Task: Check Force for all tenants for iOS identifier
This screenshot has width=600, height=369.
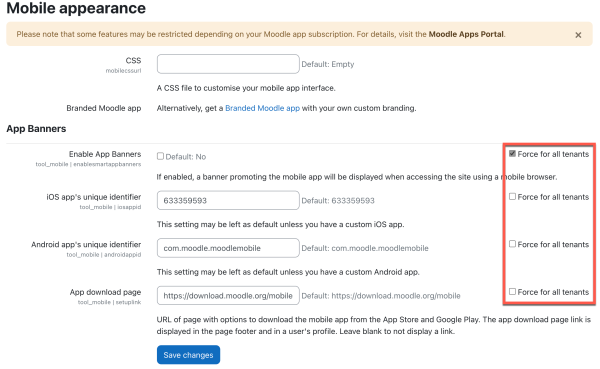Action: coord(512,196)
